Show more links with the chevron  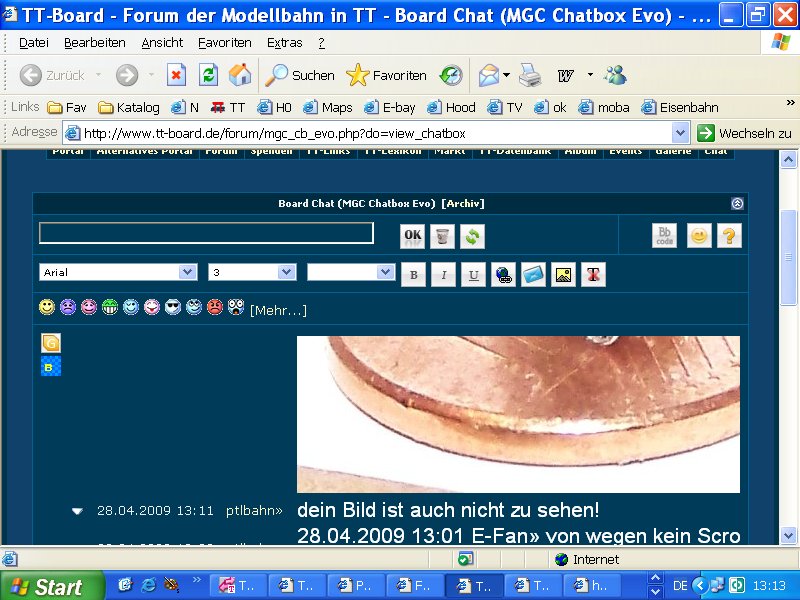pyautogui.click(x=790, y=103)
